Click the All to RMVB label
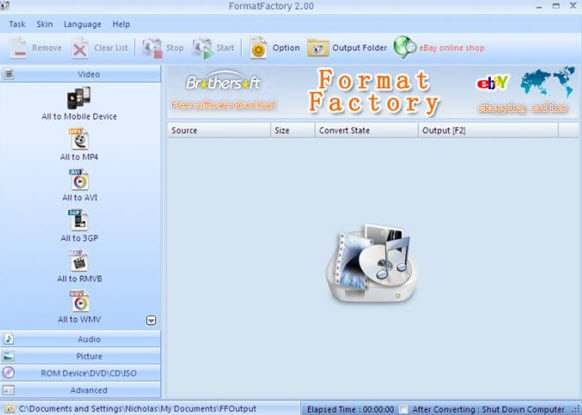Viewport: 582px width, 415px height. coord(79,278)
